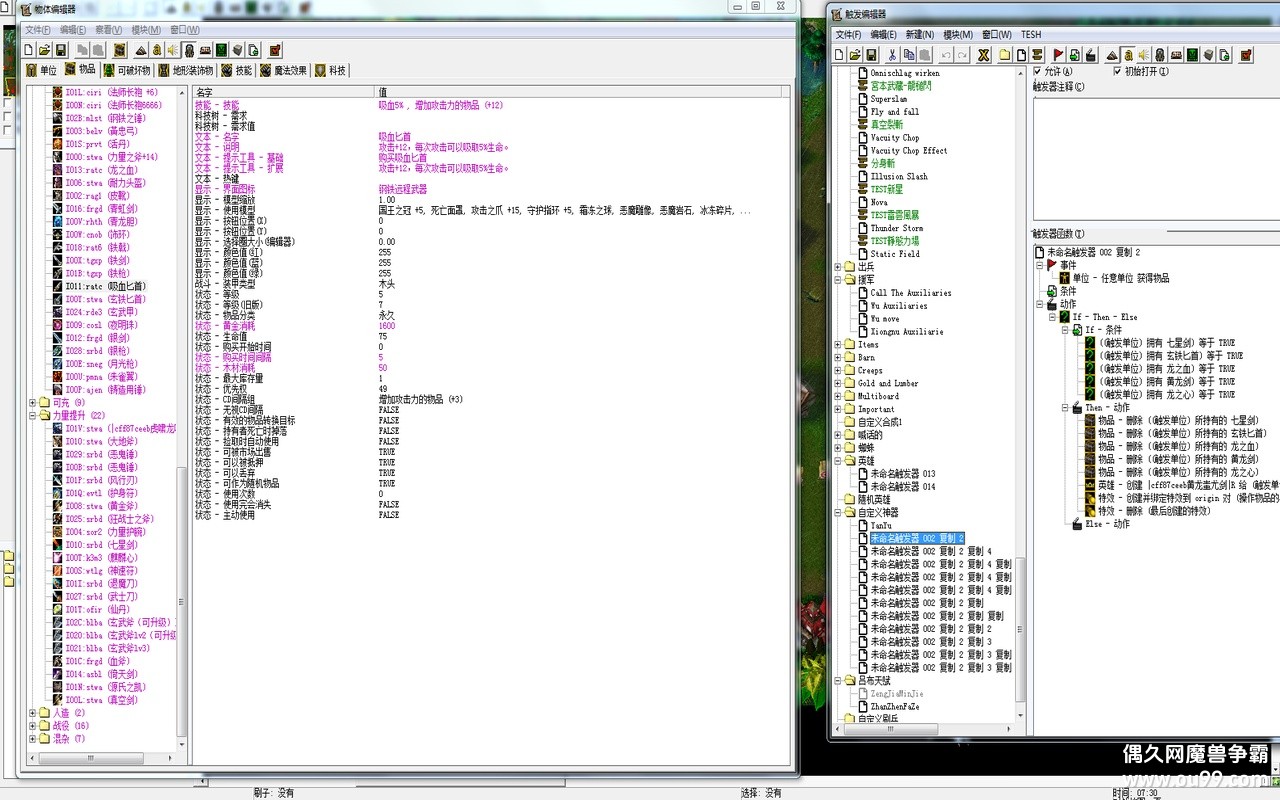The height and width of the screenshot is (800, 1280).
Task: Open Sound Editor in Trigger Editor toolbar
Action: point(1143,54)
